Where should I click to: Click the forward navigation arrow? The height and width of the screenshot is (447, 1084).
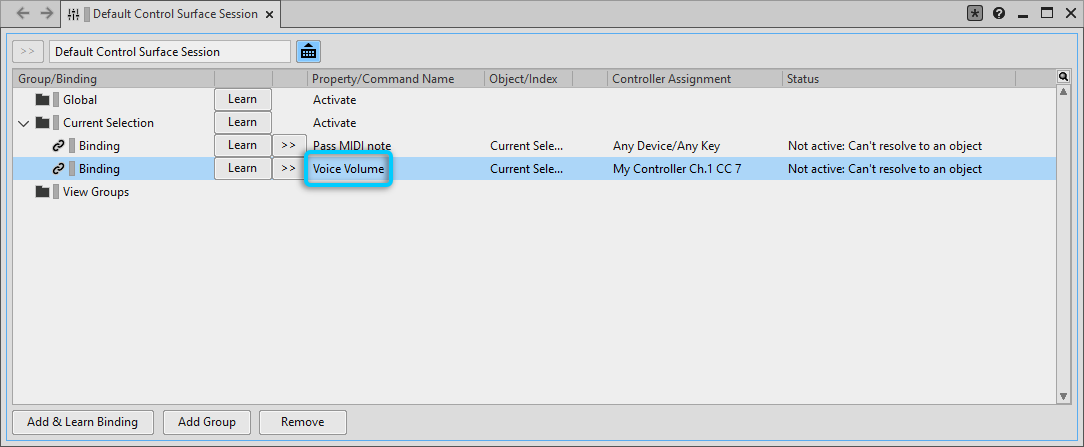click(x=45, y=14)
